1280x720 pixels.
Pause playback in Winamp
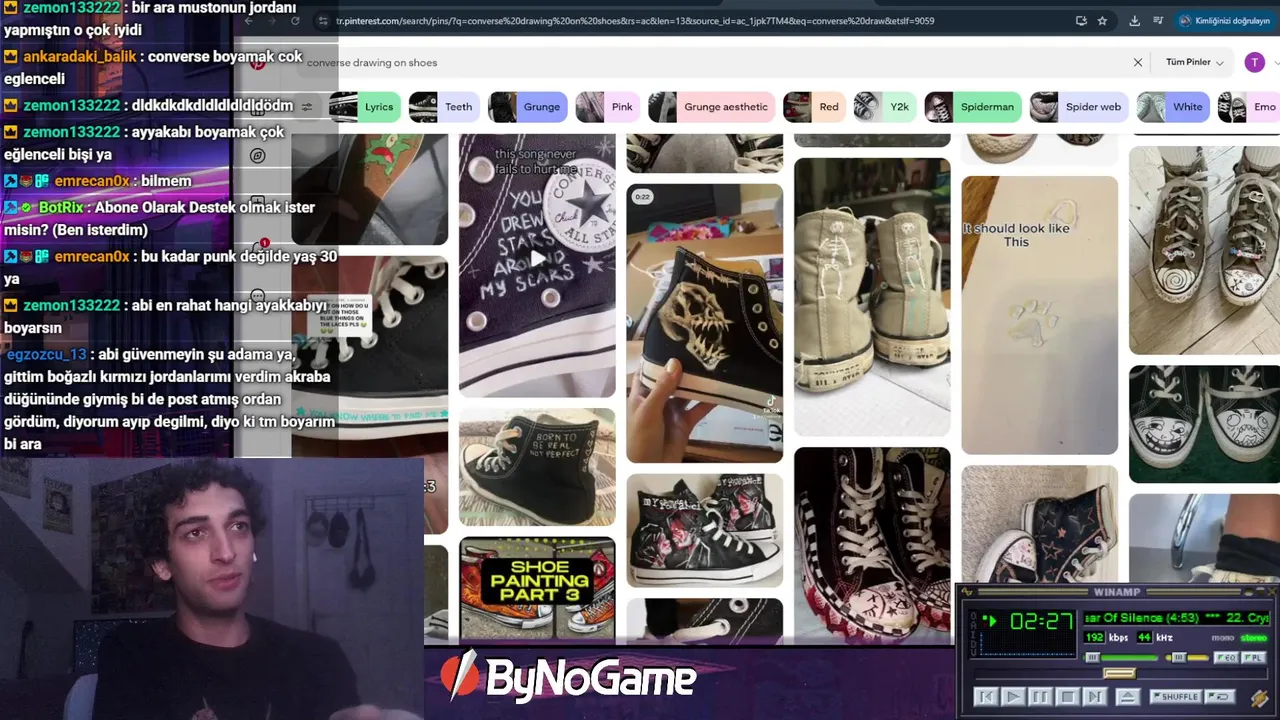(1040, 697)
